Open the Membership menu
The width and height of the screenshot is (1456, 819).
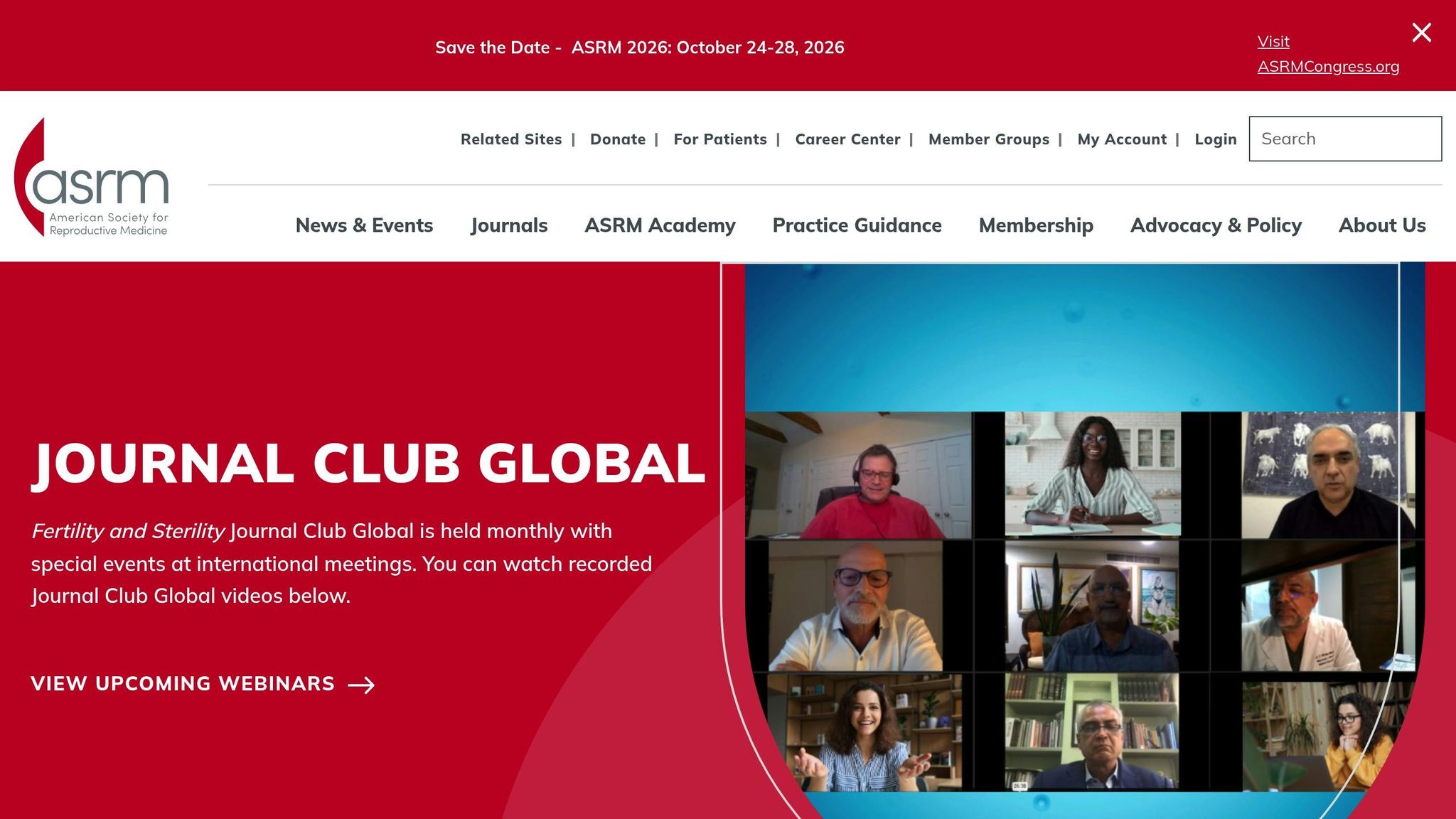click(1036, 225)
